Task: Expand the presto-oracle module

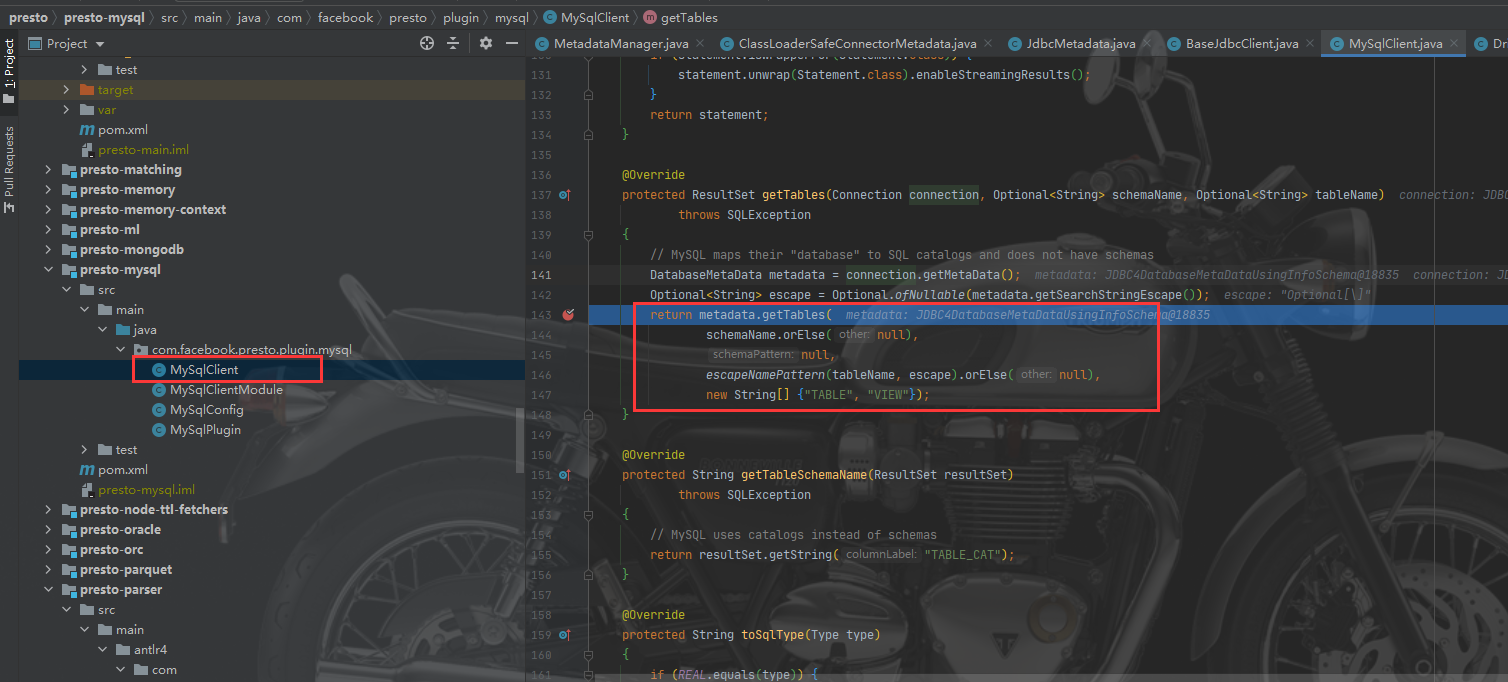Action: click(x=48, y=530)
